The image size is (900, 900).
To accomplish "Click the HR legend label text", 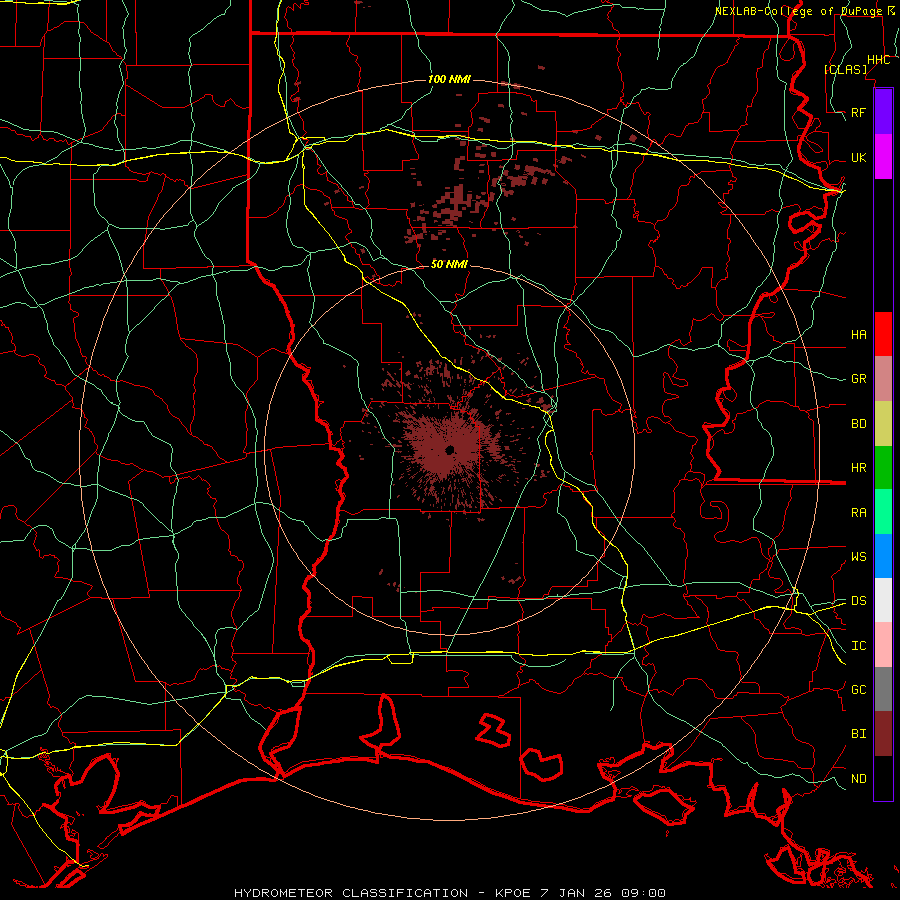I will tap(858, 468).
